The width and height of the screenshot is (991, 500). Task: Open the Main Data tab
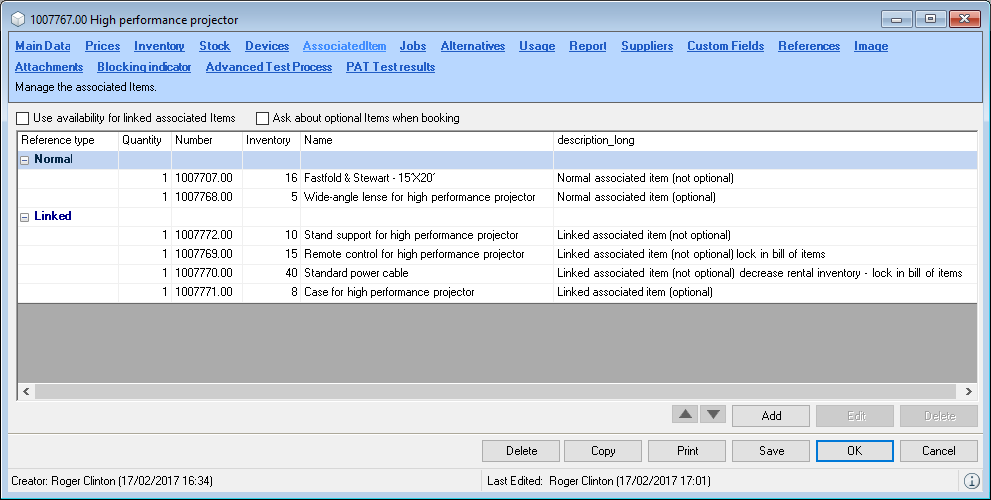[43, 46]
